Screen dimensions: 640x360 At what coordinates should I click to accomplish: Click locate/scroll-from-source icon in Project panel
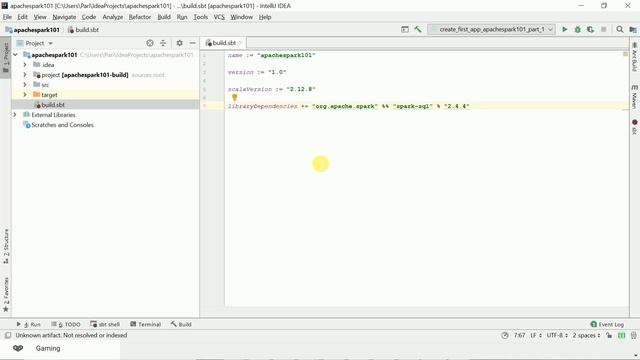(x=150, y=43)
